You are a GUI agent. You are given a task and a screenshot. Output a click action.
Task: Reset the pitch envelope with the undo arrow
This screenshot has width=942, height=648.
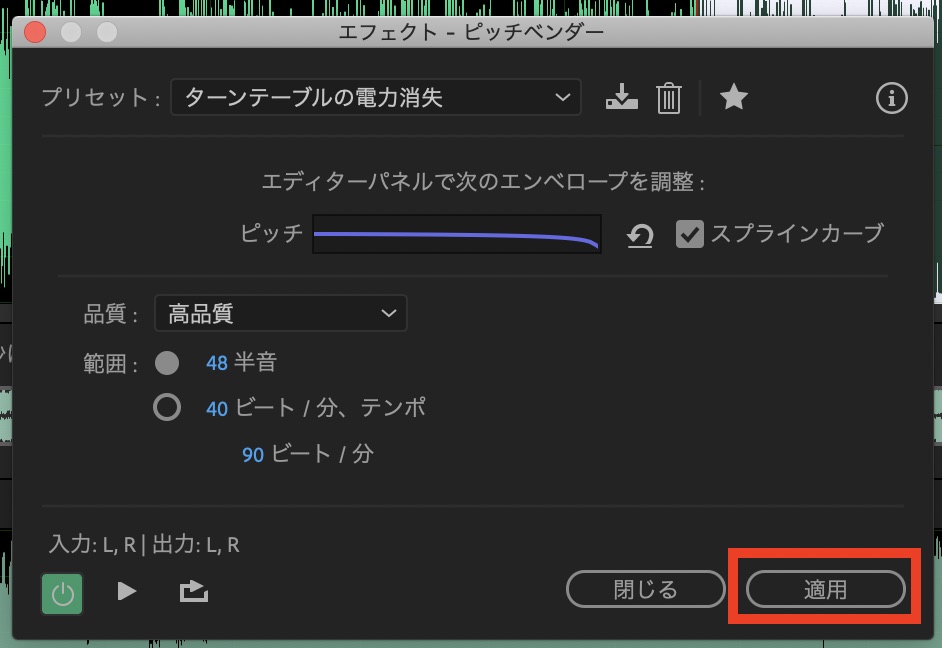pyautogui.click(x=640, y=235)
